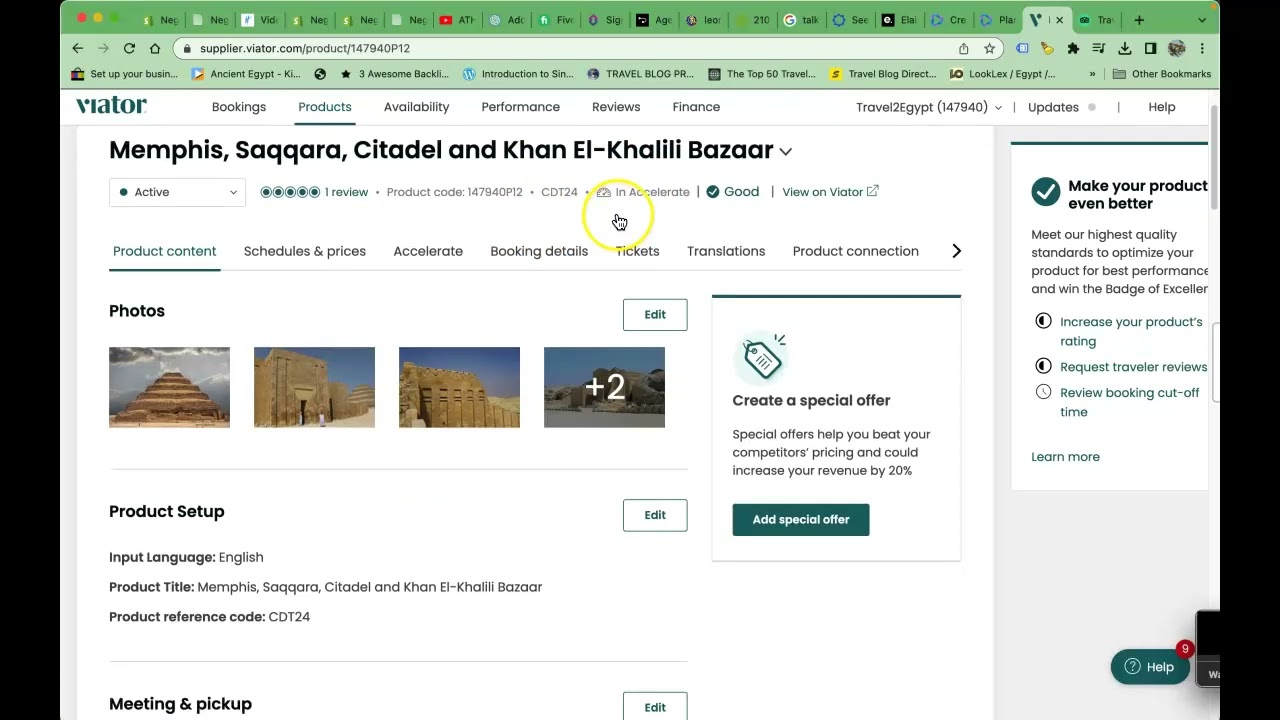The height and width of the screenshot is (720, 1280).
Task: Open 'Set up your busin...' bookmark
Action: tap(125, 74)
